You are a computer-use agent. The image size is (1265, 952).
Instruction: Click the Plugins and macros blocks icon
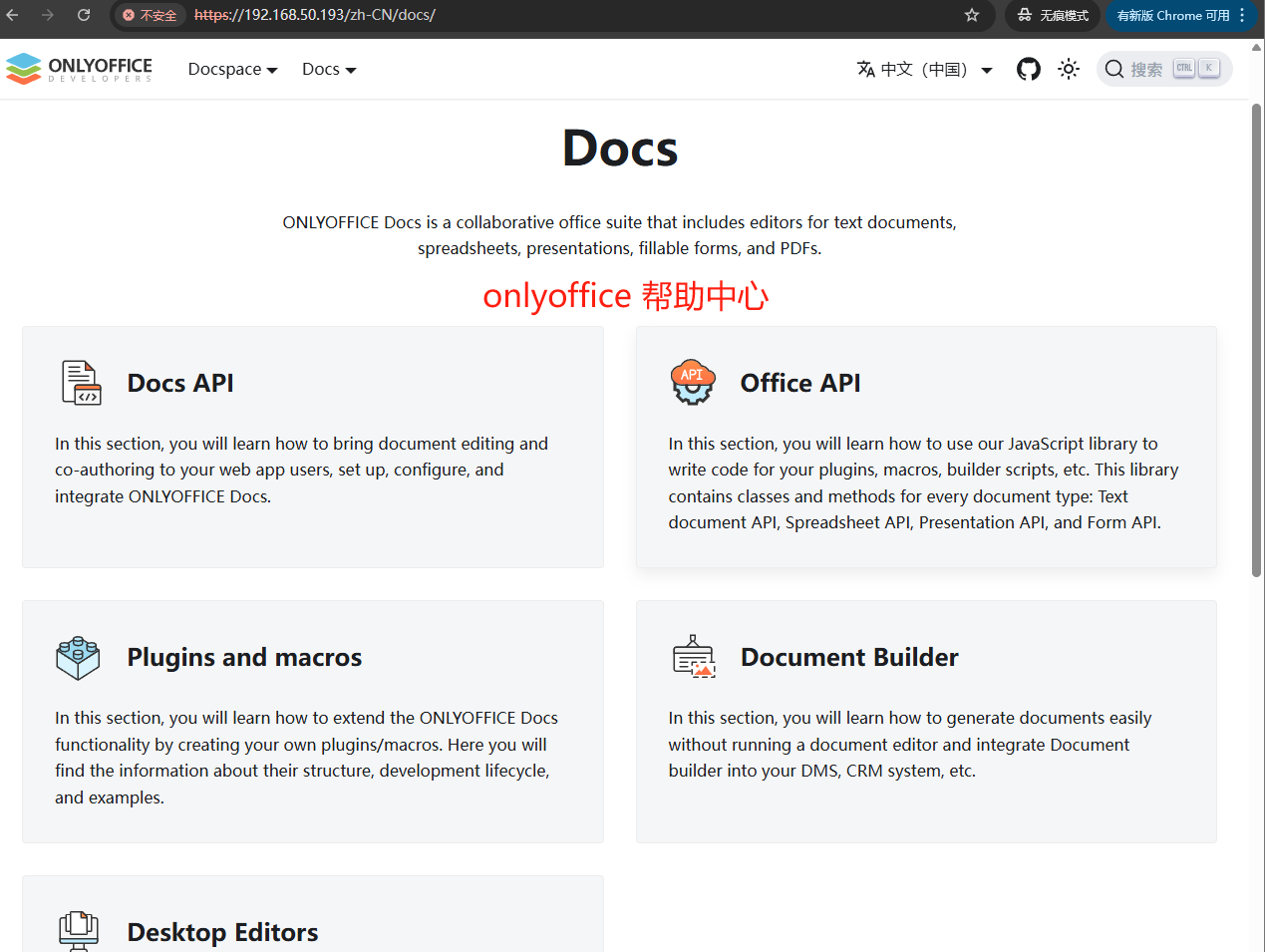(x=78, y=658)
